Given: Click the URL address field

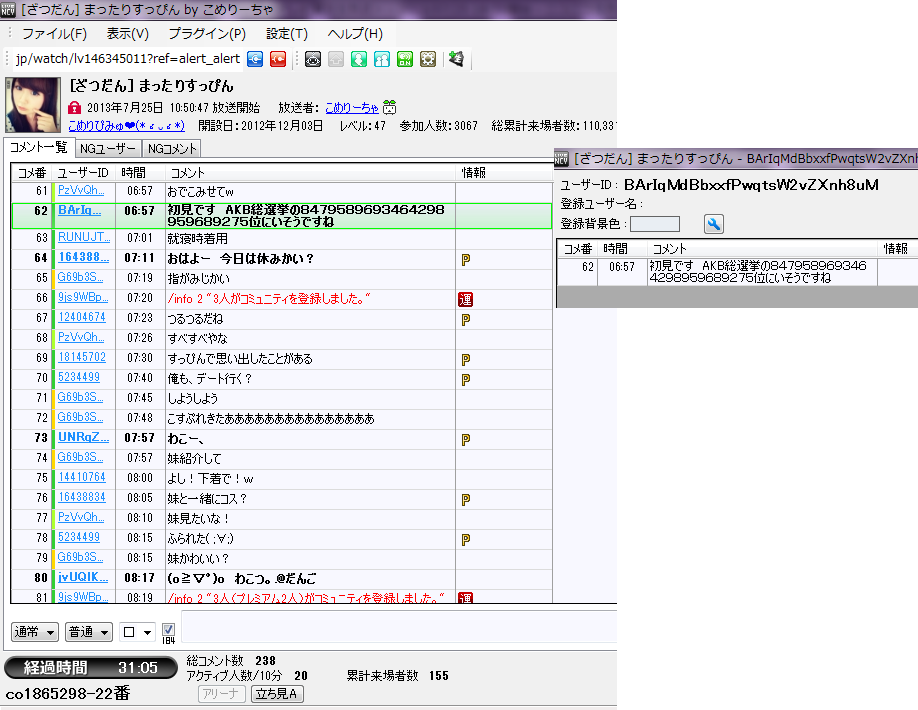Looking at the screenshot, I should (128, 59).
